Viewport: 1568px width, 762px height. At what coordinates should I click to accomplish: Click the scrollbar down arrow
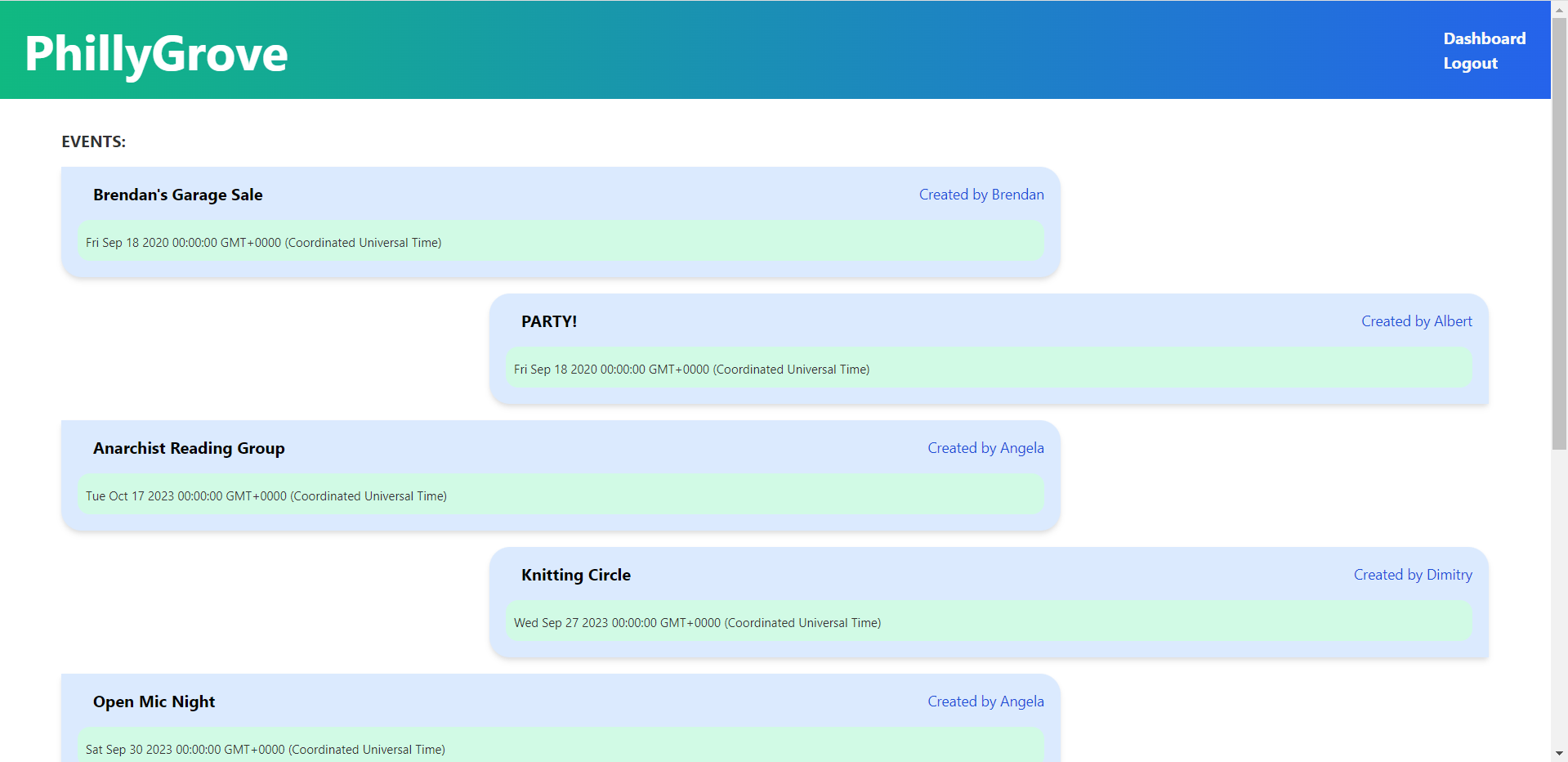1559,753
